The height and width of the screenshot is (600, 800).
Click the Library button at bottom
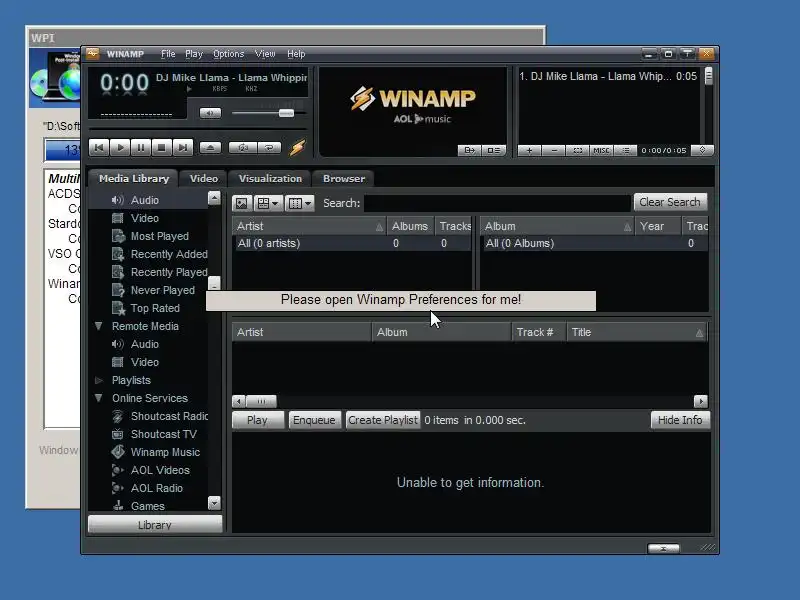pyautogui.click(x=155, y=524)
